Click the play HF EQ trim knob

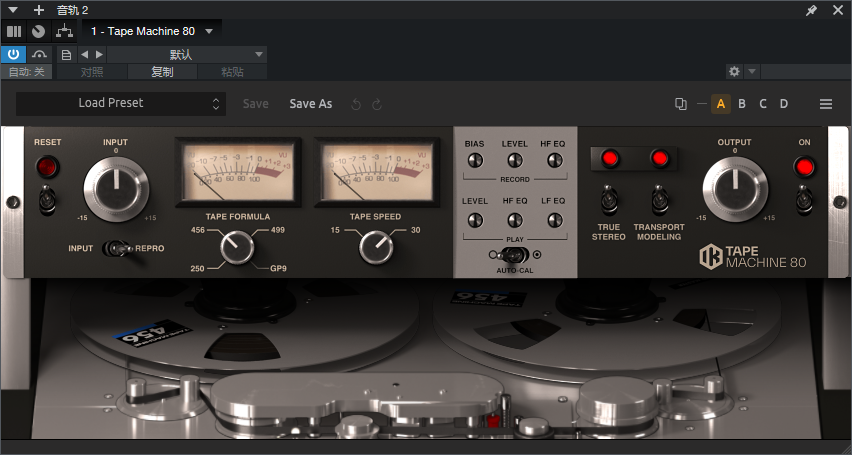515,220
